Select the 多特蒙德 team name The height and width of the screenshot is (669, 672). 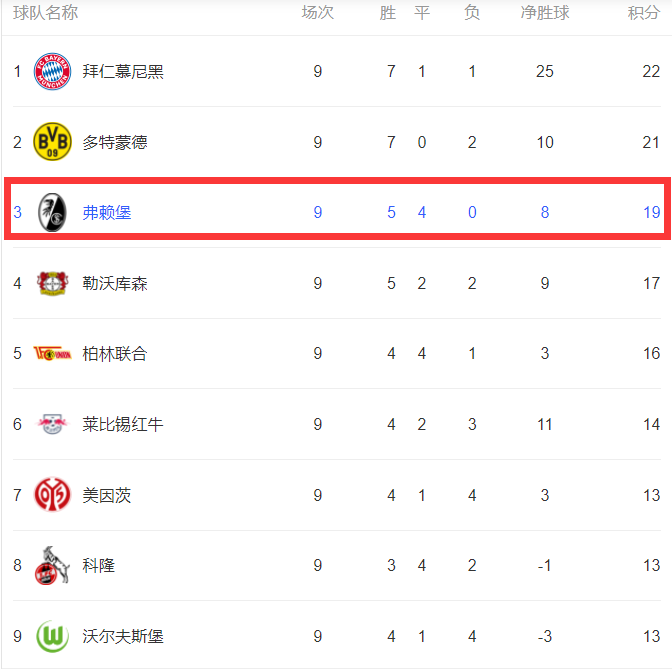point(115,142)
